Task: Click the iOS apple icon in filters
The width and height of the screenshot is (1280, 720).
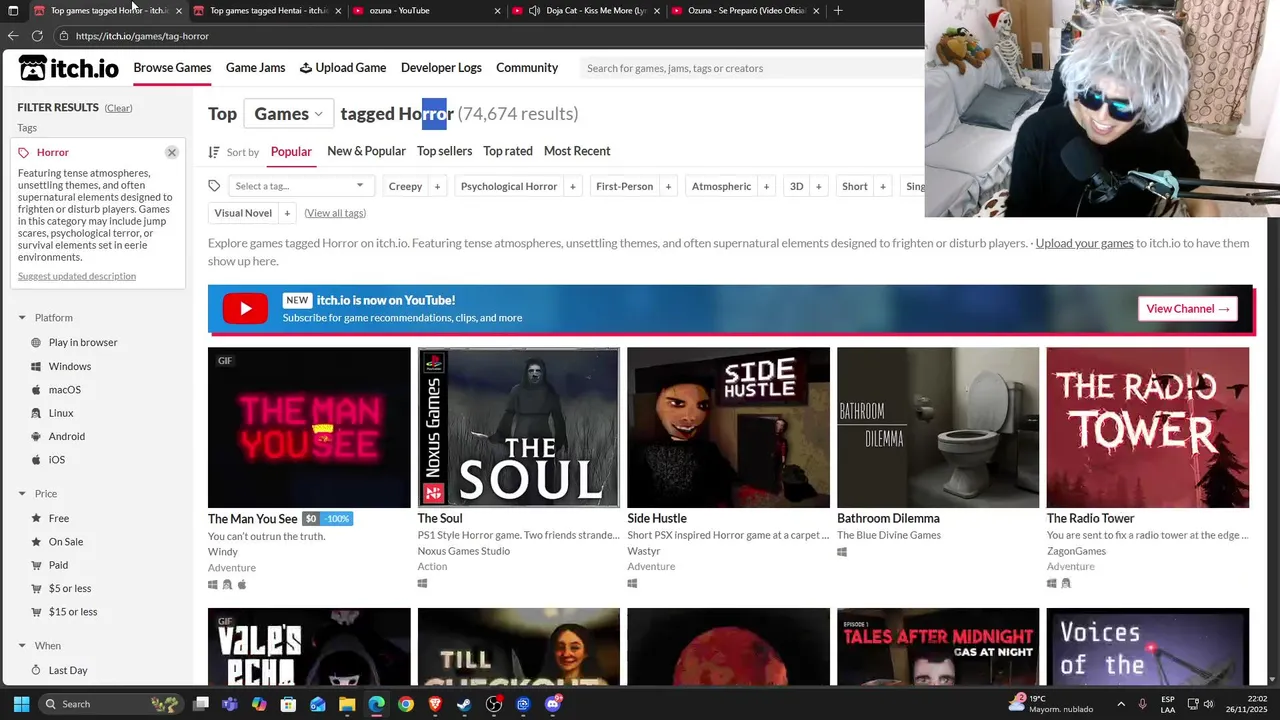Action: 36,460
